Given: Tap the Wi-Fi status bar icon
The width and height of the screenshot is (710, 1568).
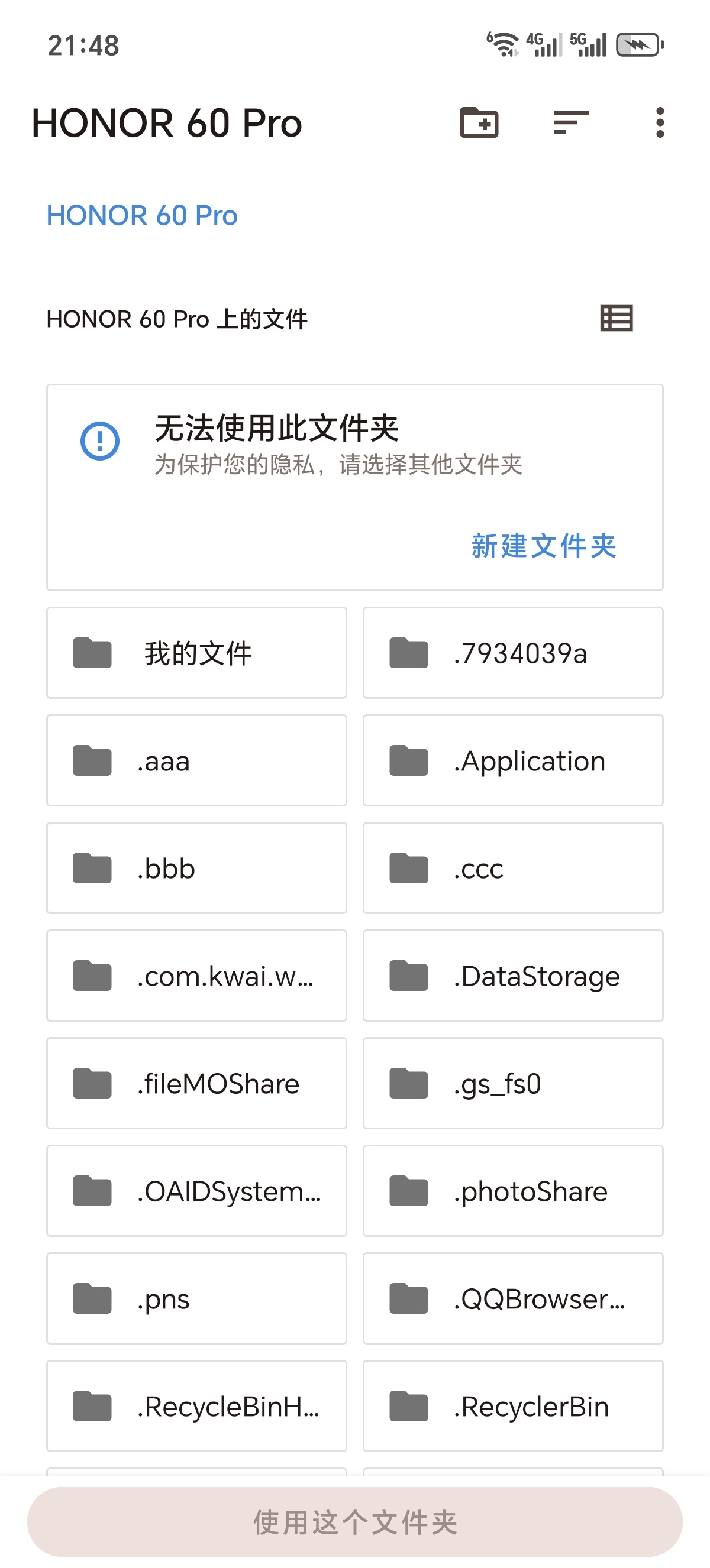Looking at the screenshot, I should [502, 44].
